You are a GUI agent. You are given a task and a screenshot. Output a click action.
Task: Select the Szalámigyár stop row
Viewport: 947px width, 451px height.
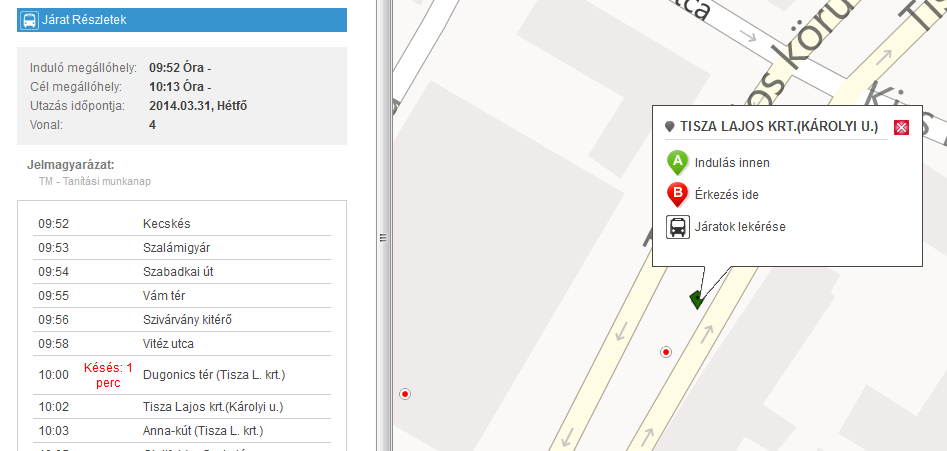tap(182, 248)
